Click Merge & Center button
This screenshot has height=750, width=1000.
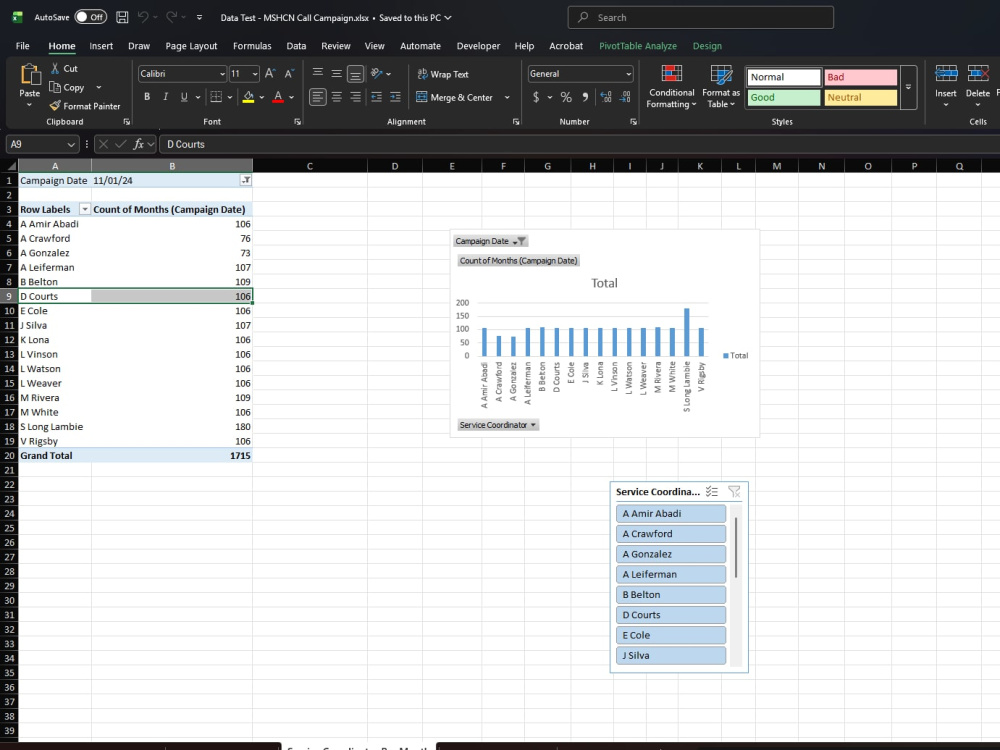[455, 98]
